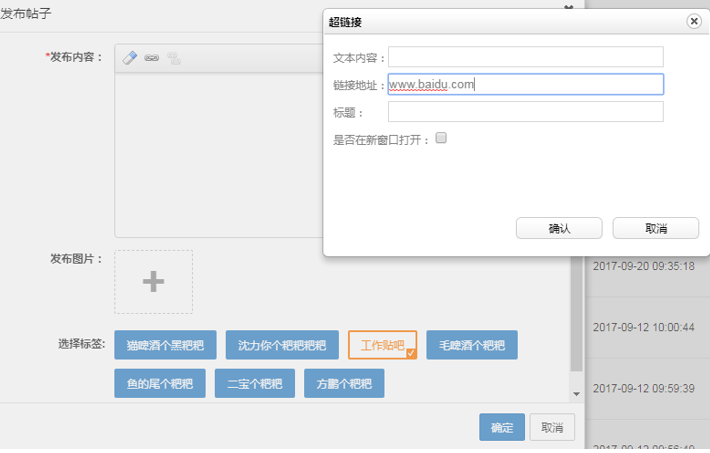Select the 猫啤酒个黑粑粑 tag

(x=165, y=345)
